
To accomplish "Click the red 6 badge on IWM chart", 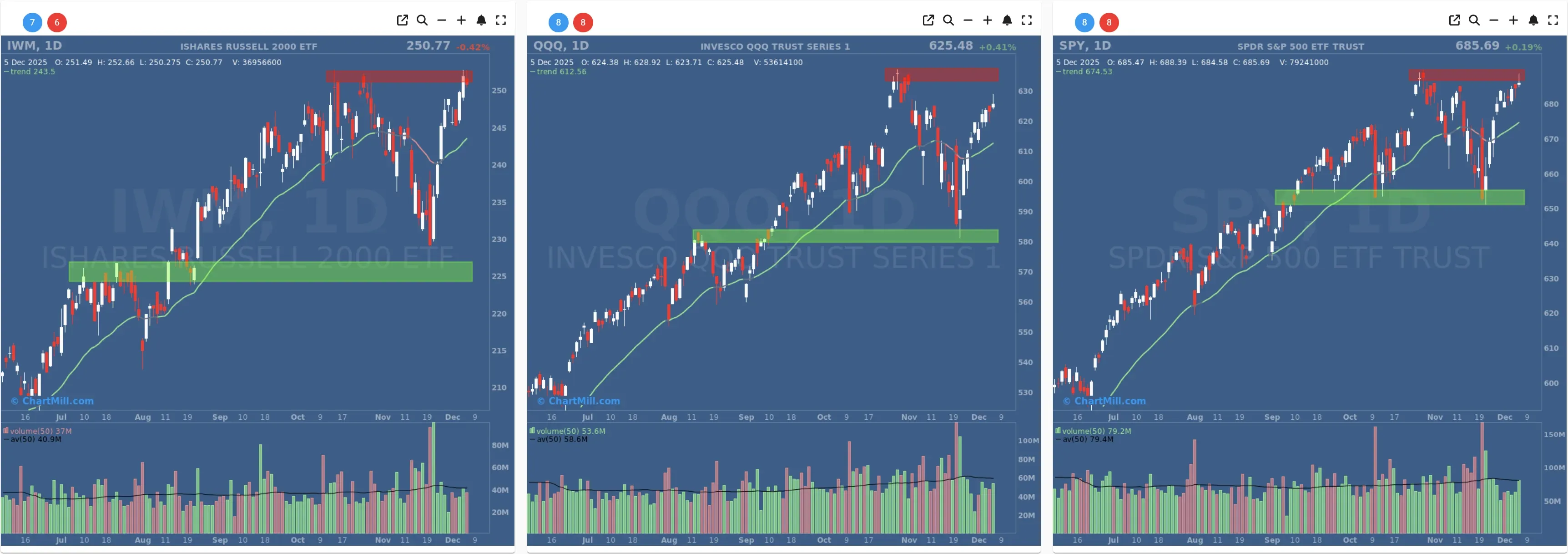I will pyautogui.click(x=56, y=23).
